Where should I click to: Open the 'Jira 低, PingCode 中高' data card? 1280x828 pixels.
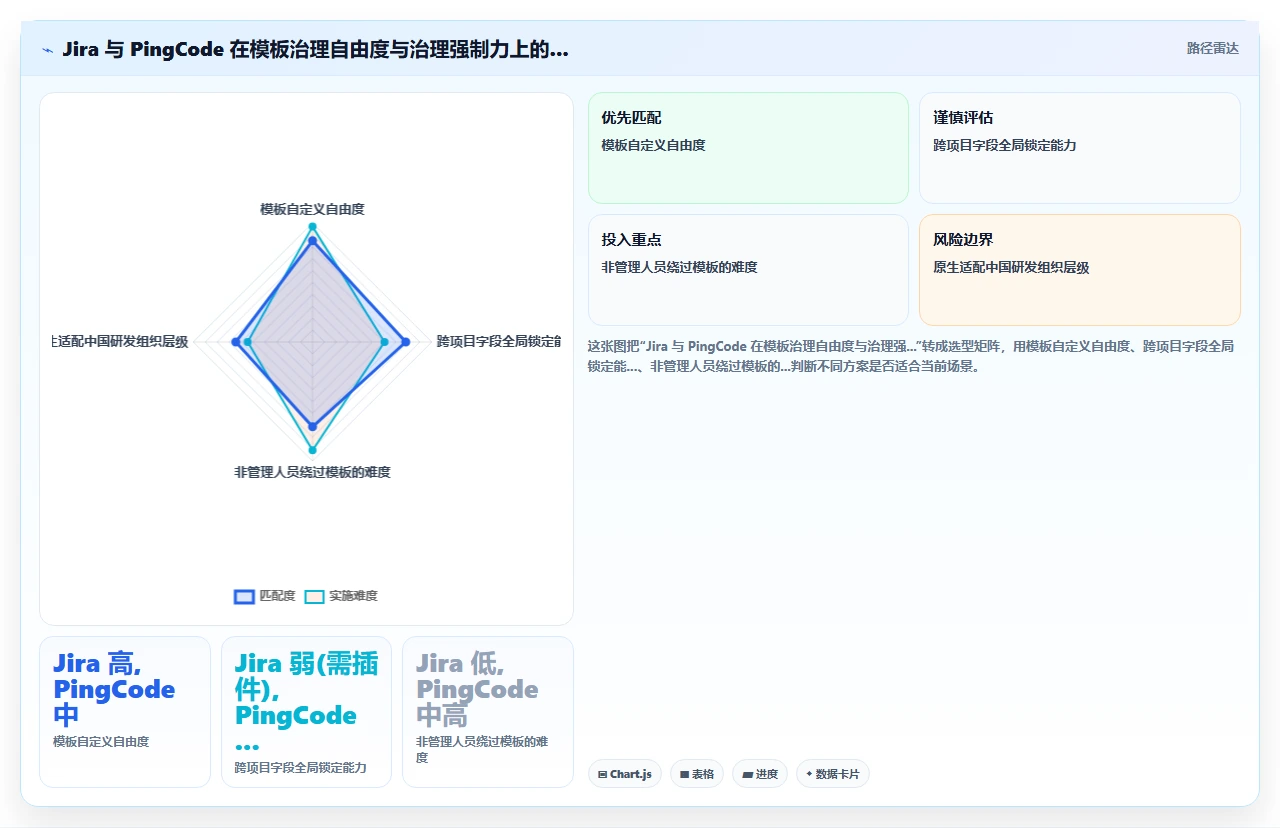(x=488, y=712)
